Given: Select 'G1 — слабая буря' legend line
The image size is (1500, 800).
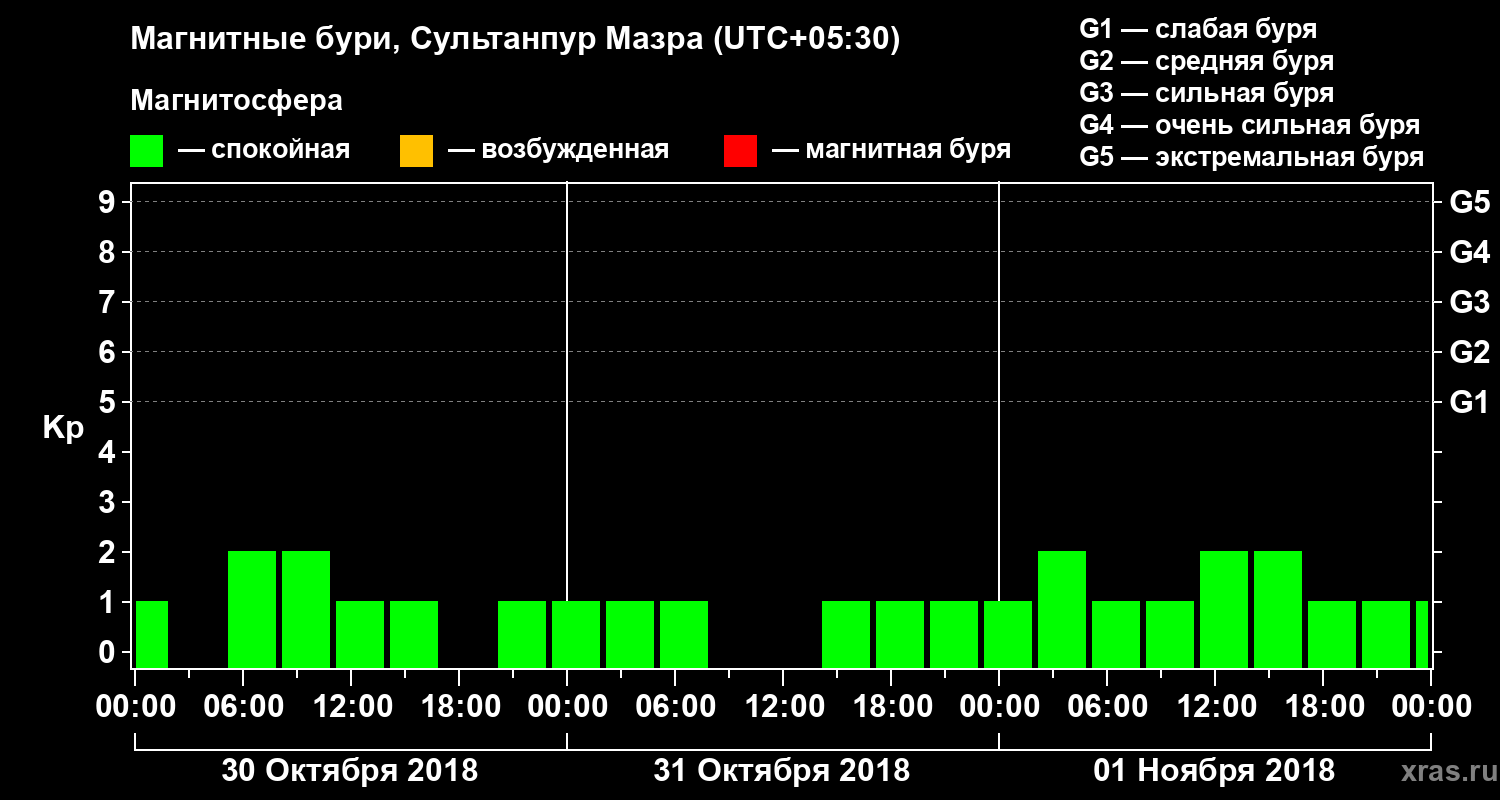Looking at the screenshot, I should (1198, 28).
